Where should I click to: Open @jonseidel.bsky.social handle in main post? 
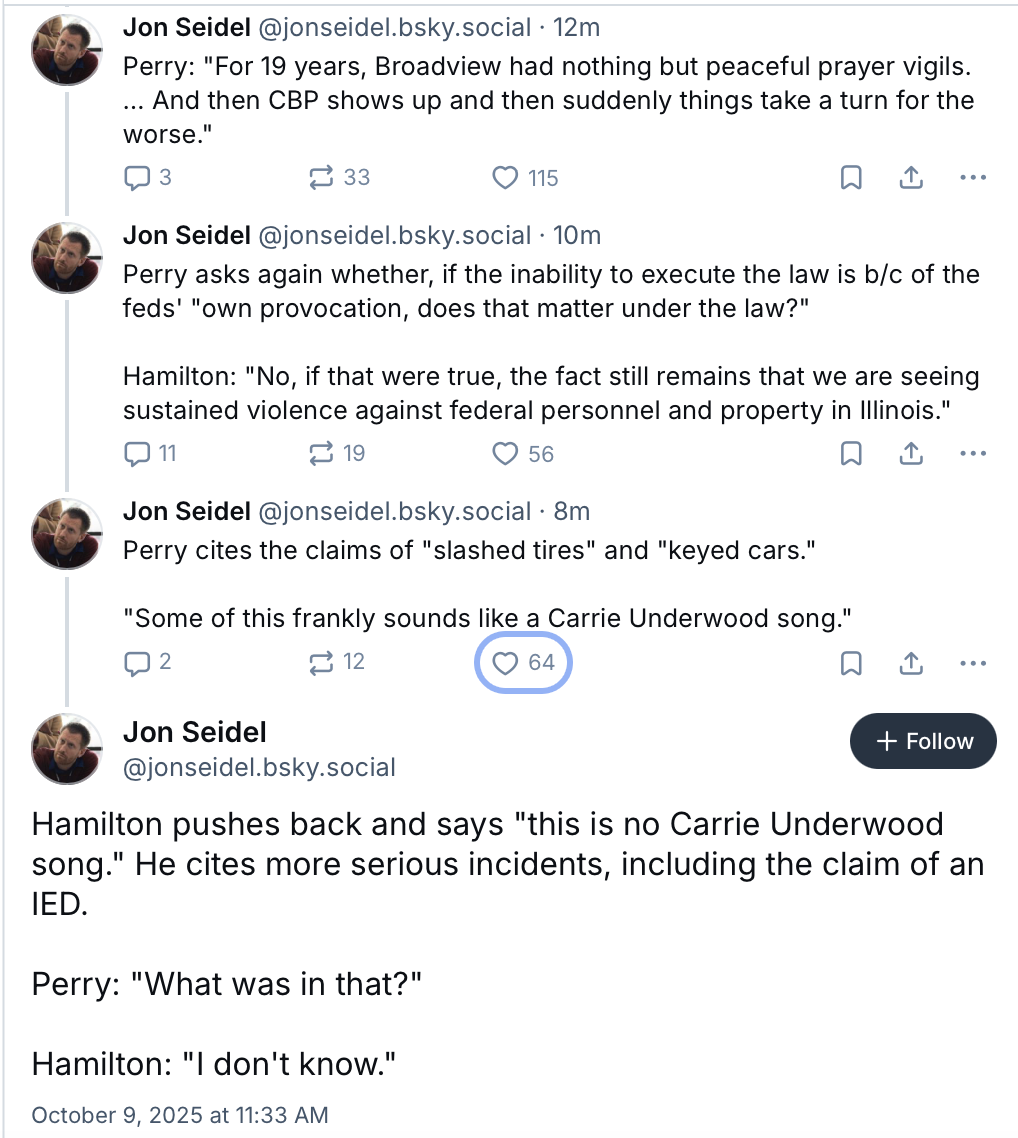tap(259, 768)
